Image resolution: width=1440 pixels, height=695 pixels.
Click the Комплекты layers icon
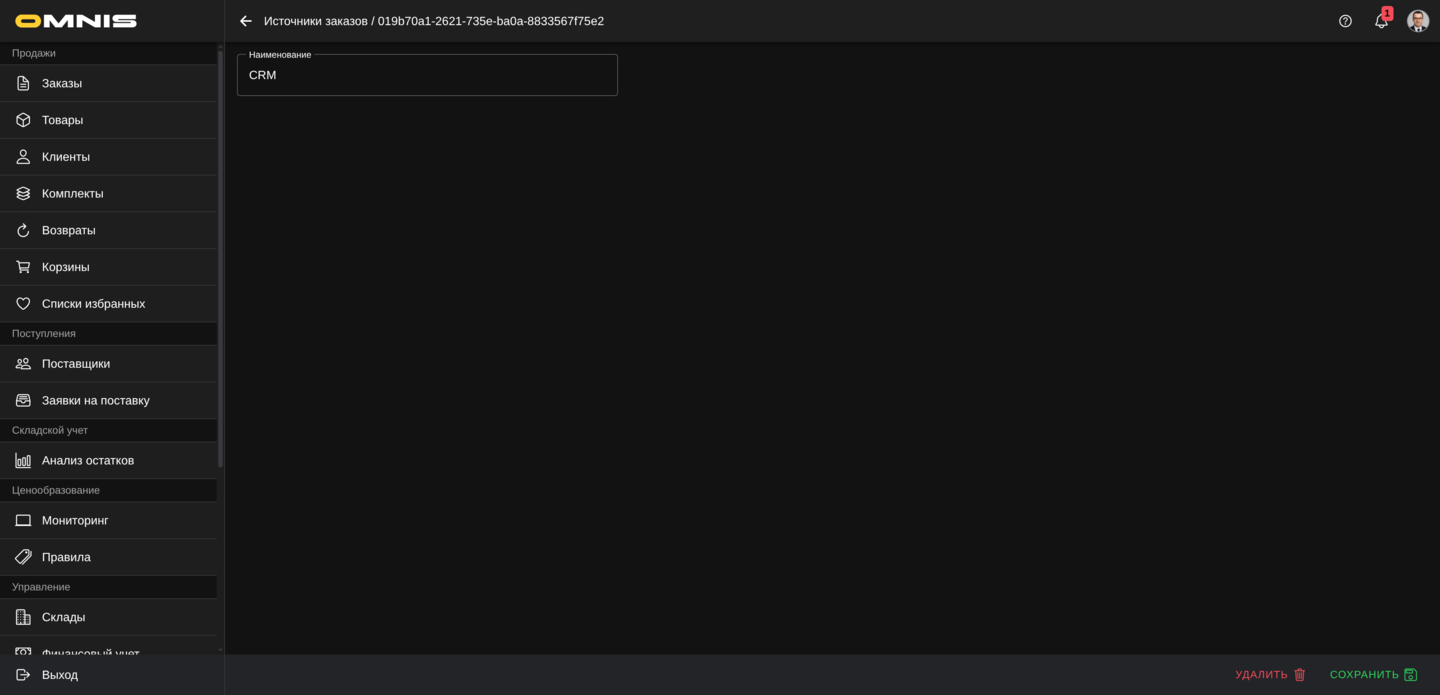(x=23, y=193)
